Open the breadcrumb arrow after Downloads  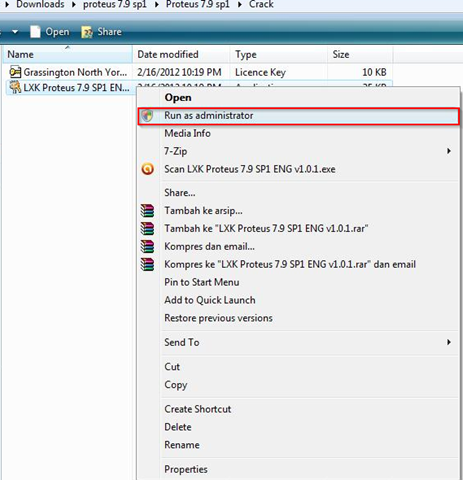74,5
